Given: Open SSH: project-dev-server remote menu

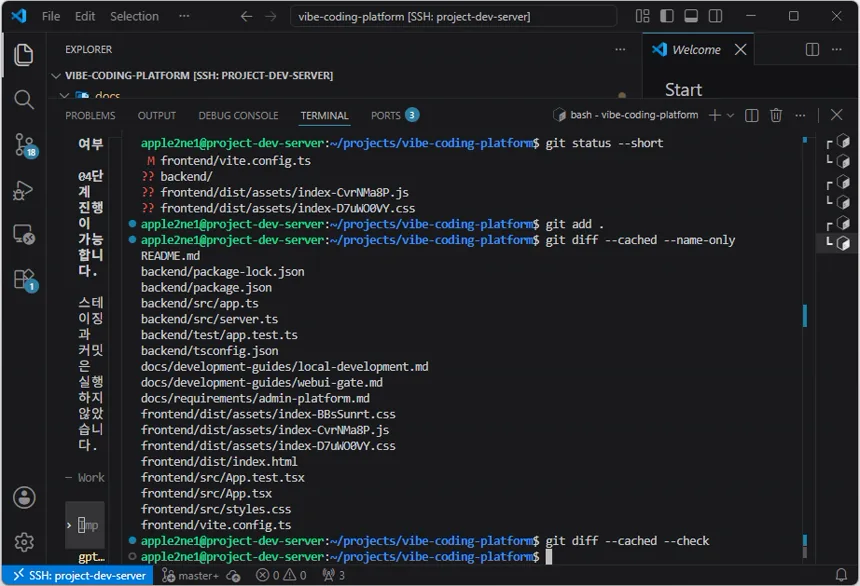Looking at the screenshot, I should coord(78,575).
